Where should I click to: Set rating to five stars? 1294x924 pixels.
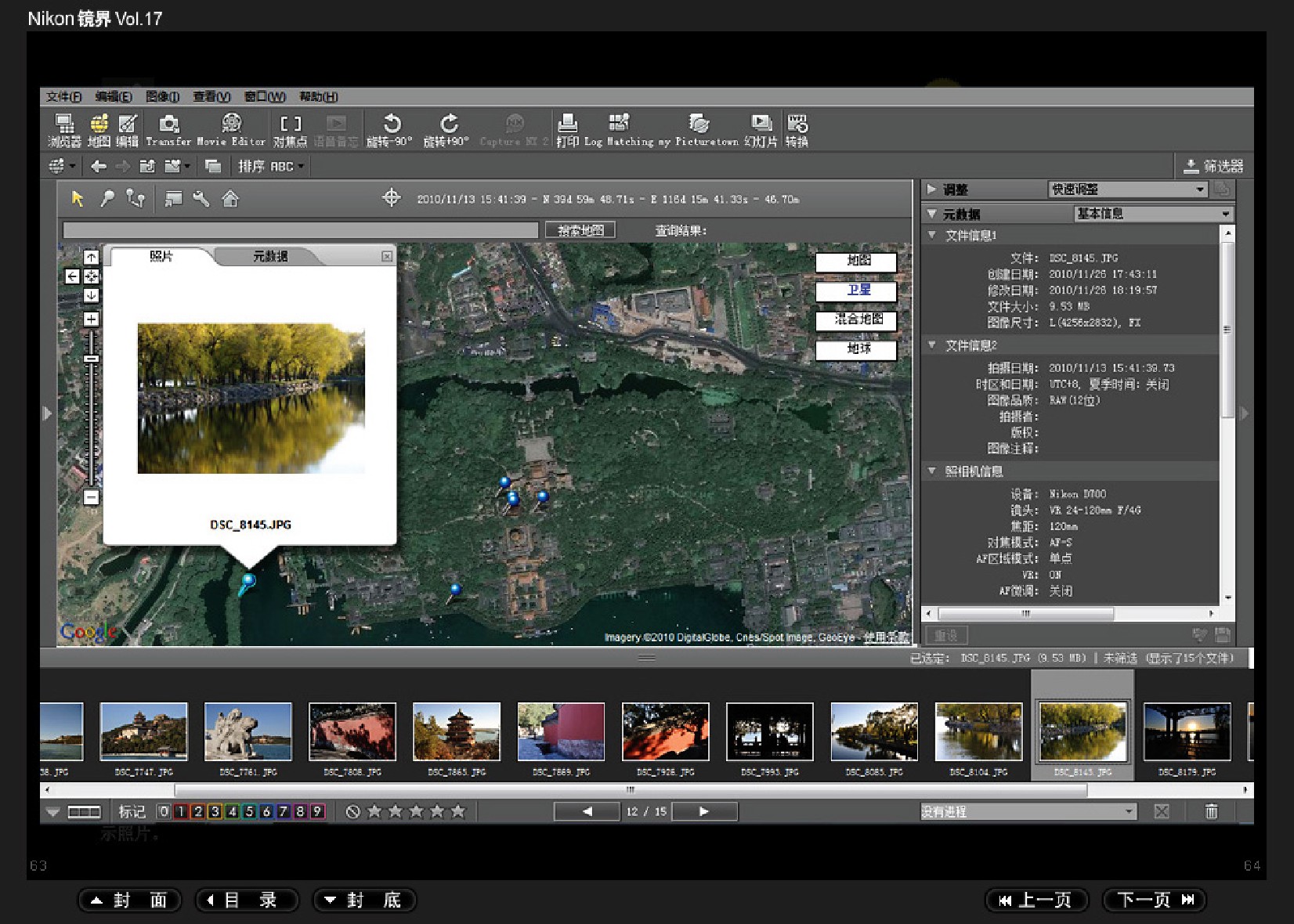click(459, 812)
